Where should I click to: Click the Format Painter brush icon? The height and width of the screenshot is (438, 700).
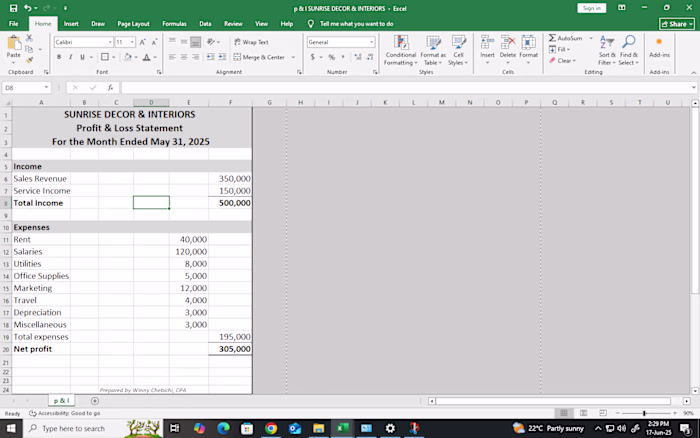(x=29, y=59)
